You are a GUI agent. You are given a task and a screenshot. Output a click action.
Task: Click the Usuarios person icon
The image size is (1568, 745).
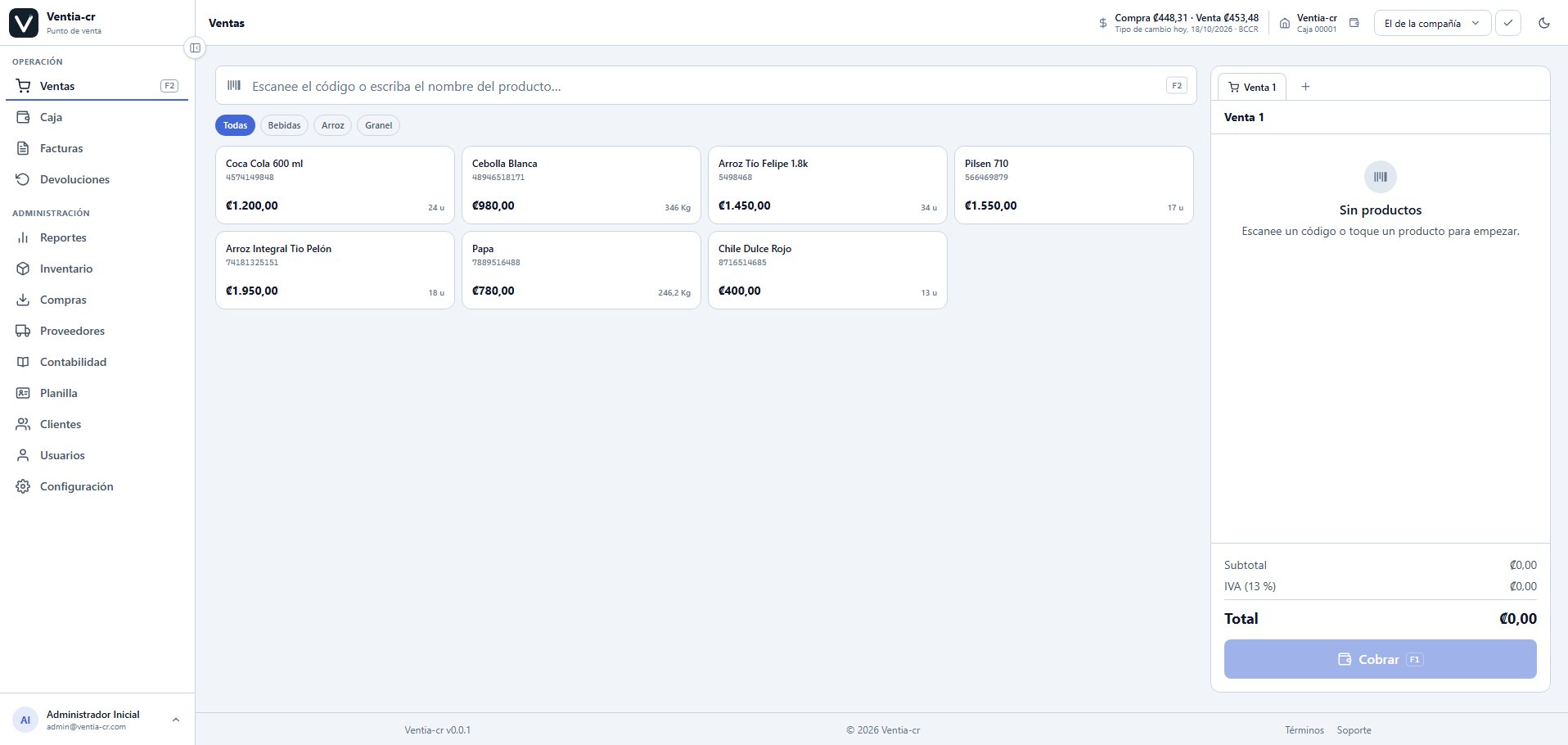coord(23,455)
